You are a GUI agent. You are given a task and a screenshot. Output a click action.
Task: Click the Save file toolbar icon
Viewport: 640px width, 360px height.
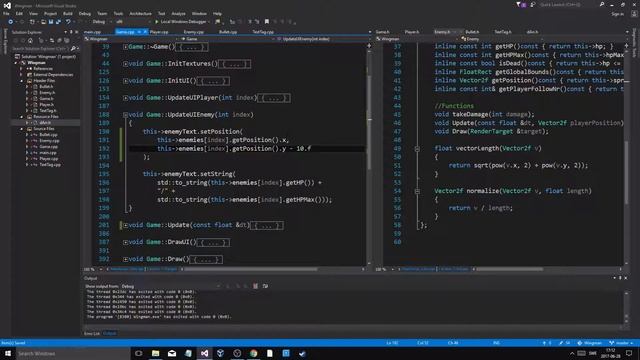coord(51,22)
